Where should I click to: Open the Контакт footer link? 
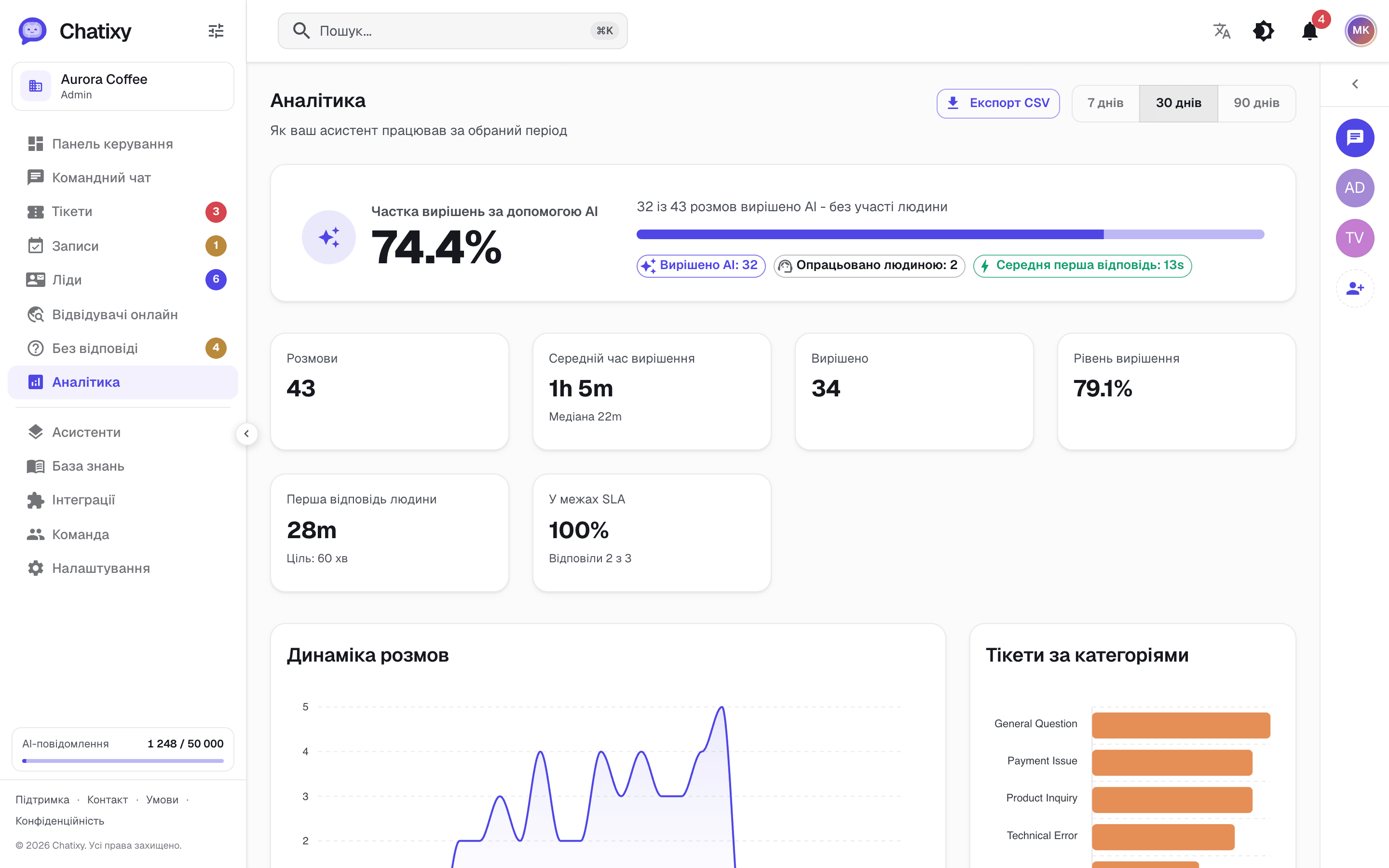pos(108,800)
